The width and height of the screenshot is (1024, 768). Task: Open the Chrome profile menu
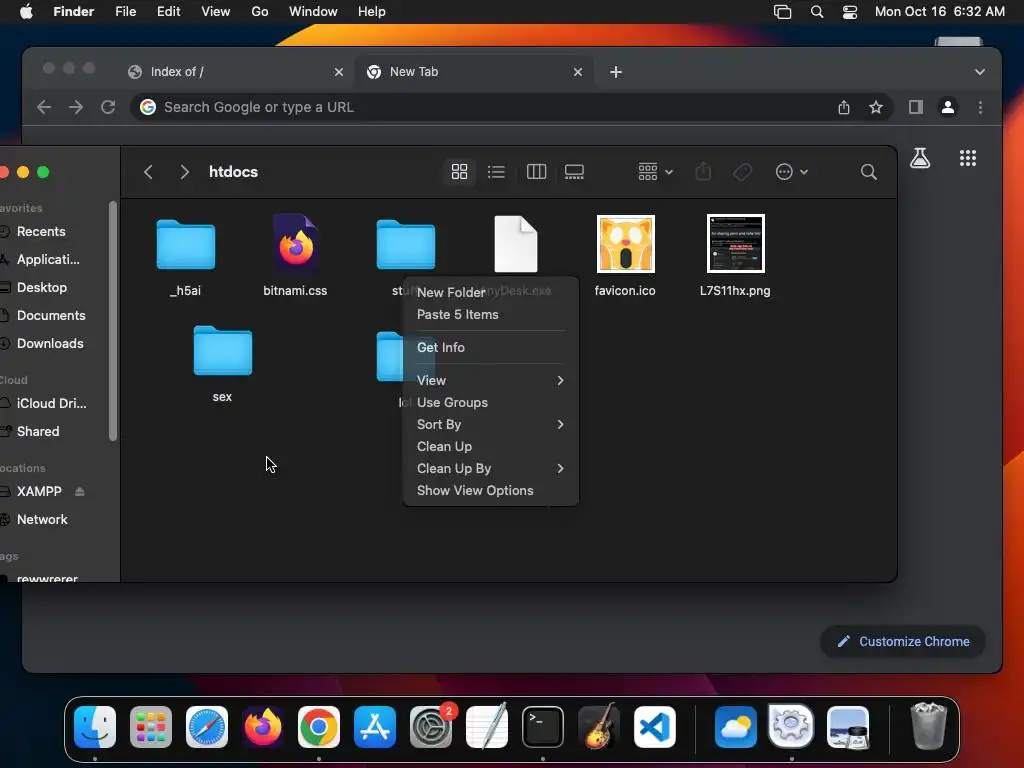(x=948, y=107)
